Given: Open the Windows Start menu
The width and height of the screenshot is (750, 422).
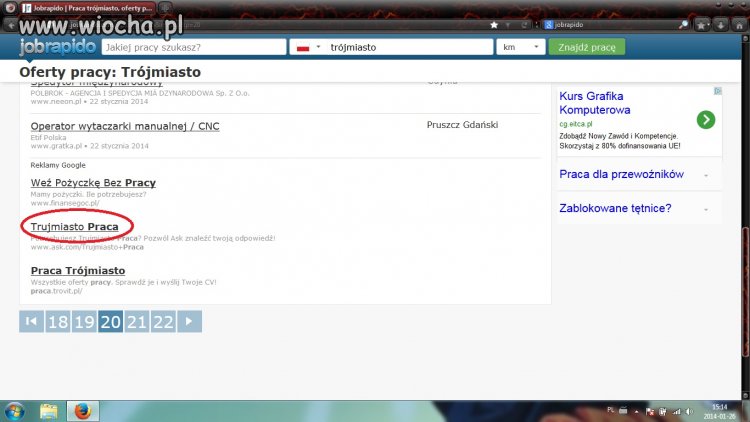Looking at the screenshot, I should click(14, 411).
